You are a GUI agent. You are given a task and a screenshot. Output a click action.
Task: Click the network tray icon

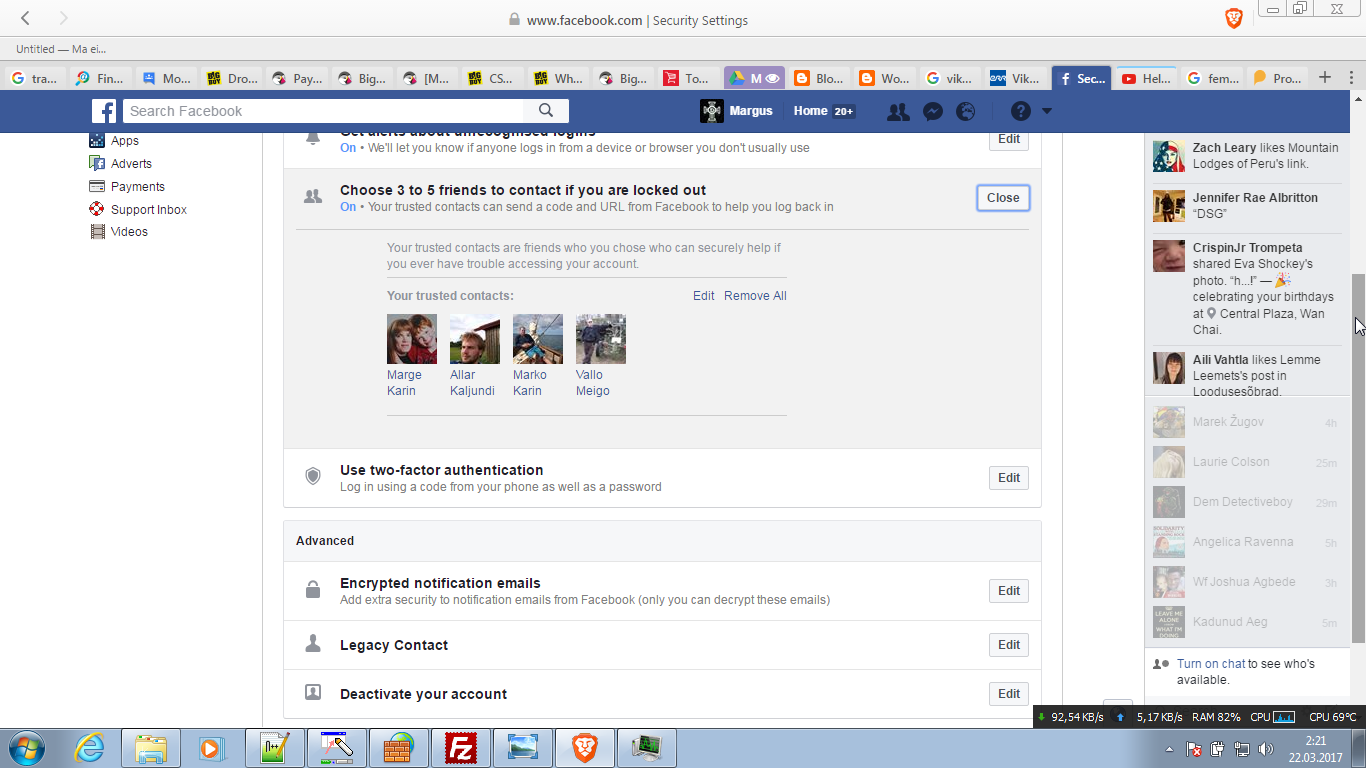pos(1241,749)
